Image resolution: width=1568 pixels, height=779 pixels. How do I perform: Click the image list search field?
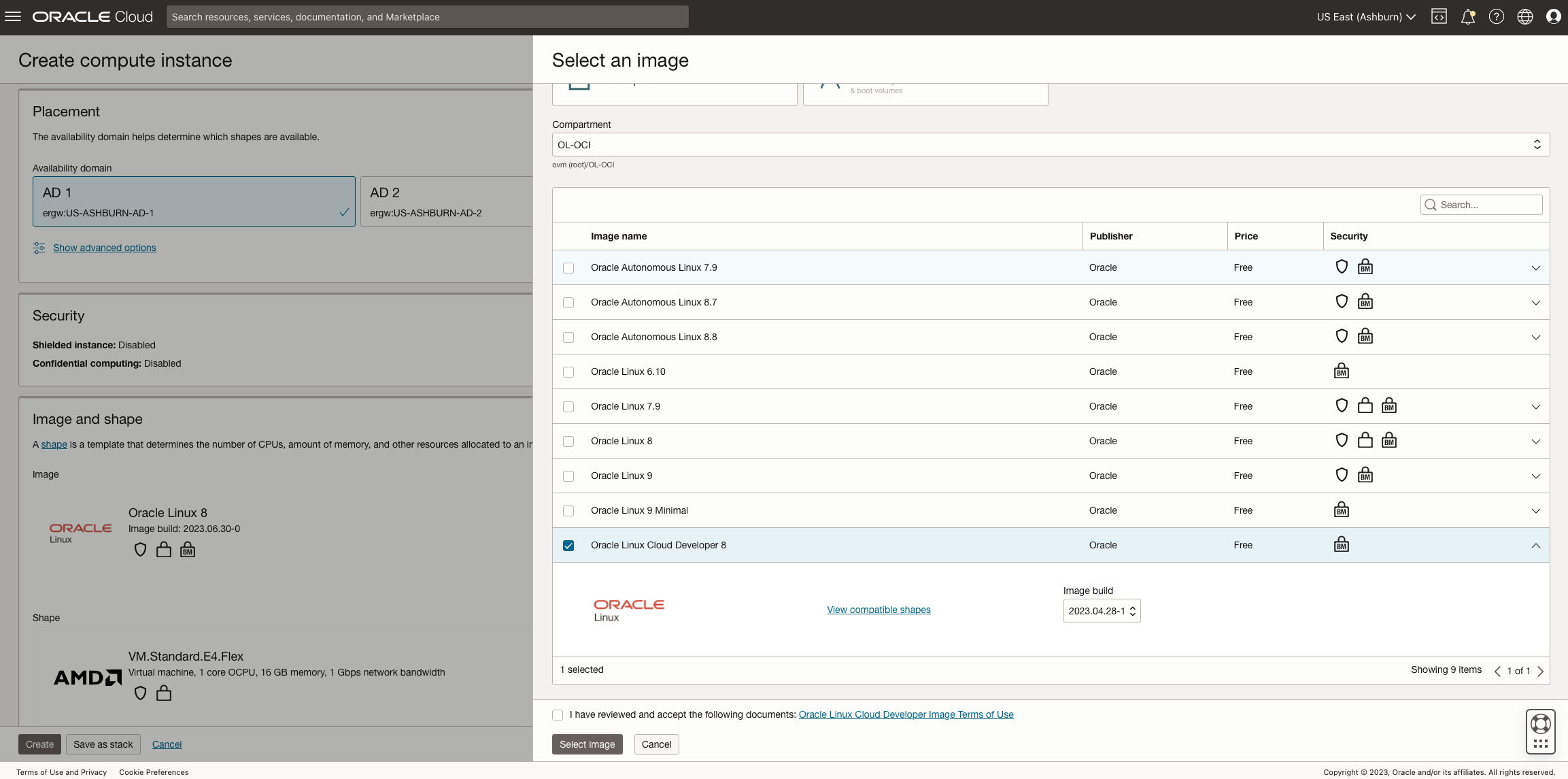tap(1481, 204)
